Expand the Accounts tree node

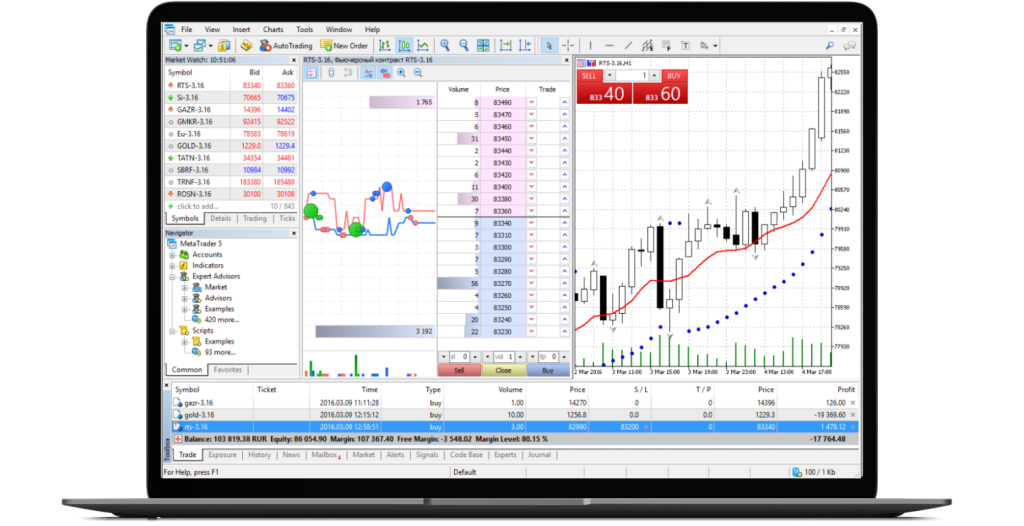172,255
